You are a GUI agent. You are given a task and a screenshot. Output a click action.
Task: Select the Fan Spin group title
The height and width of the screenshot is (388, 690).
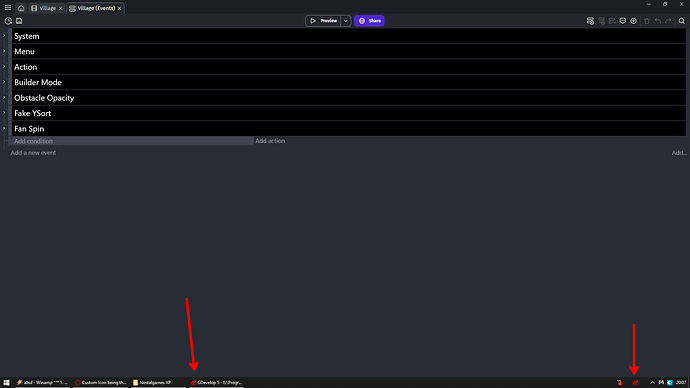pyautogui.click(x=29, y=129)
